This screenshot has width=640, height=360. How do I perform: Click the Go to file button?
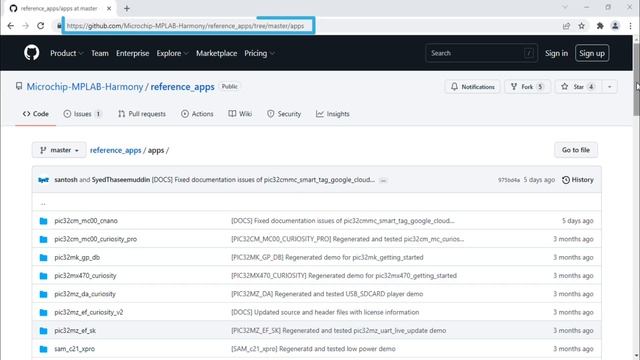point(576,150)
